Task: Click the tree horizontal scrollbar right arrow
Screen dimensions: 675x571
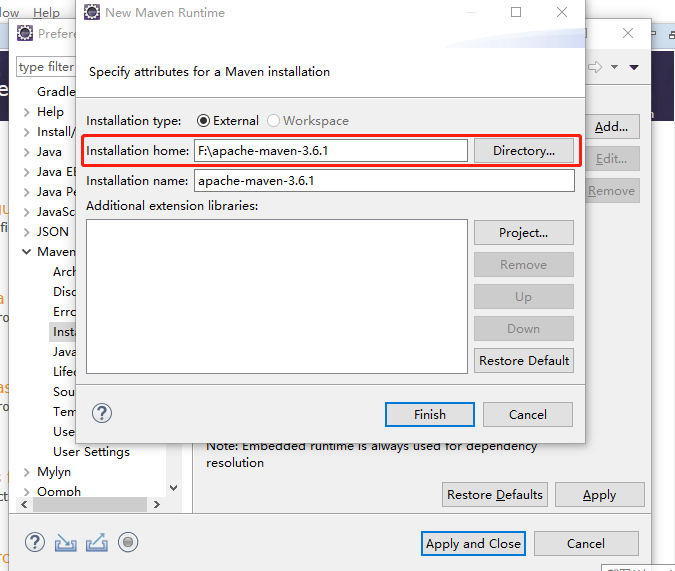Action: [x=157, y=504]
